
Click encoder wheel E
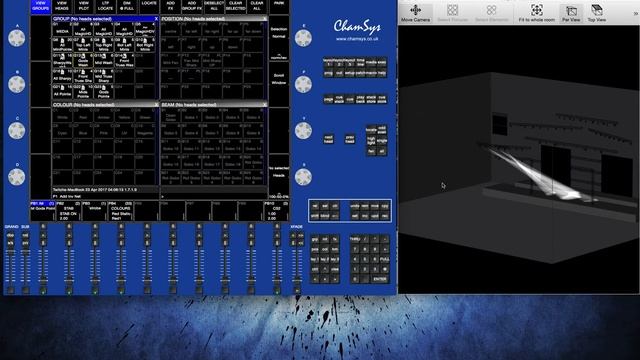303,38
